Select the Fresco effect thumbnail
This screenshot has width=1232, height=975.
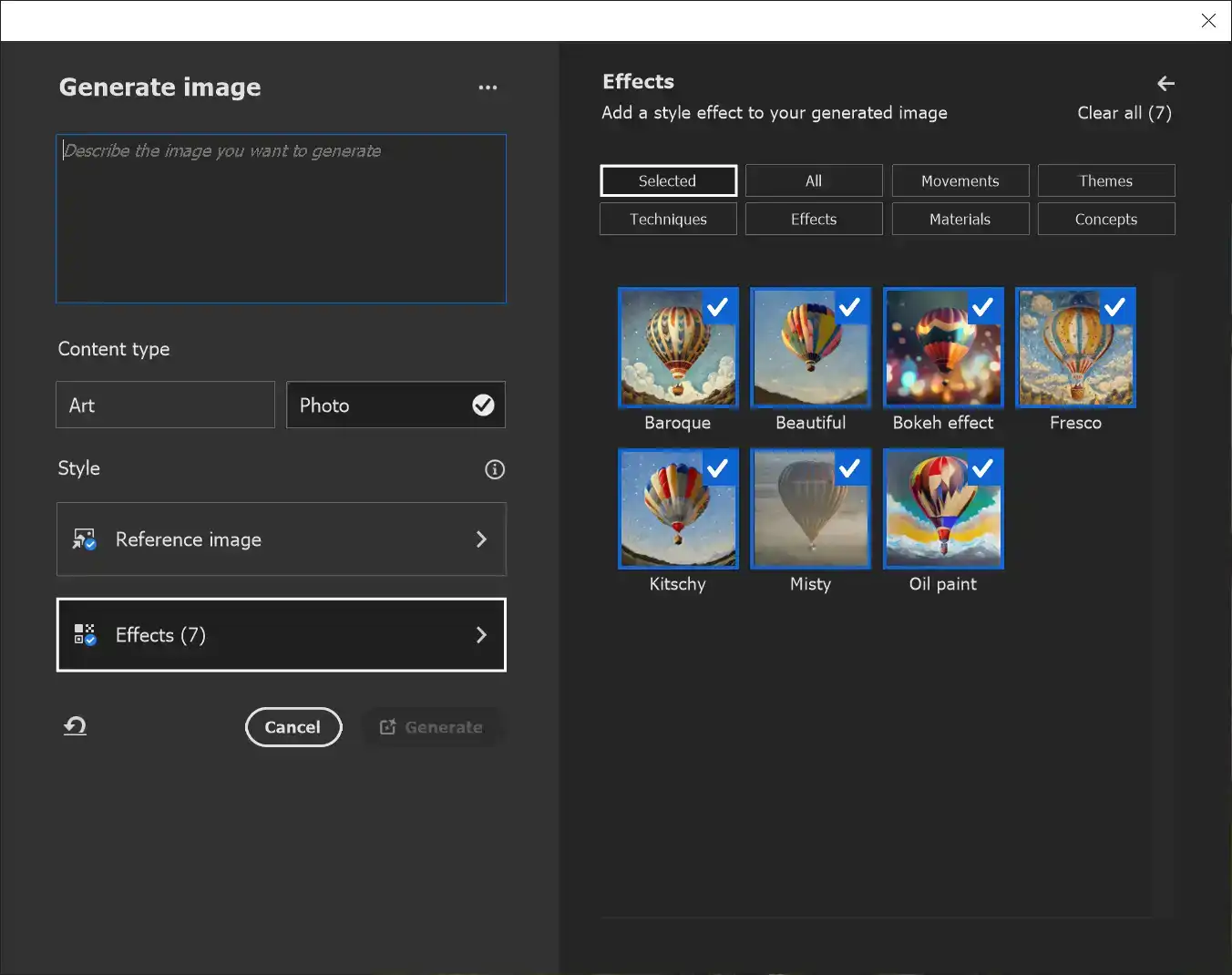[1076, 347]
